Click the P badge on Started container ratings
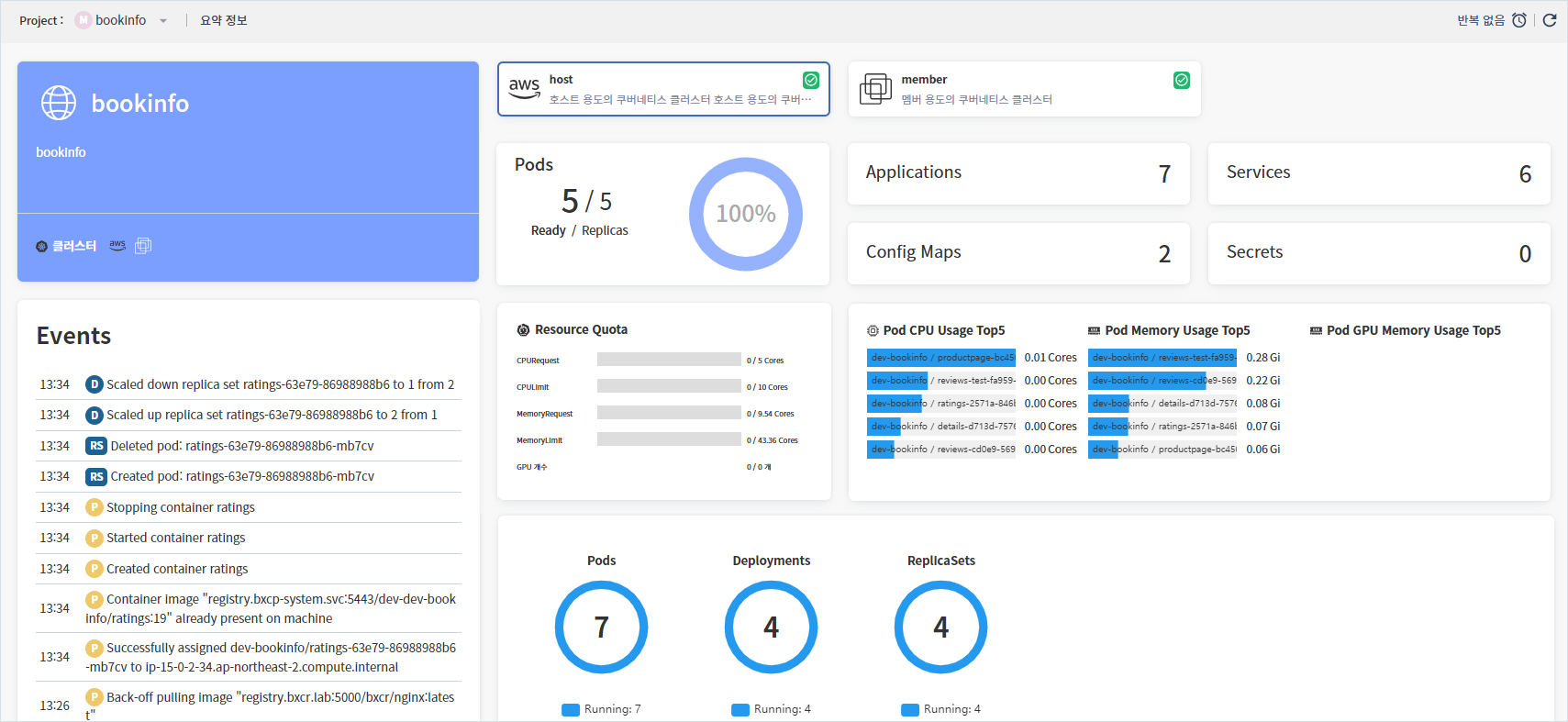This screenshot has height=722, width=1568. pos(94,538)
